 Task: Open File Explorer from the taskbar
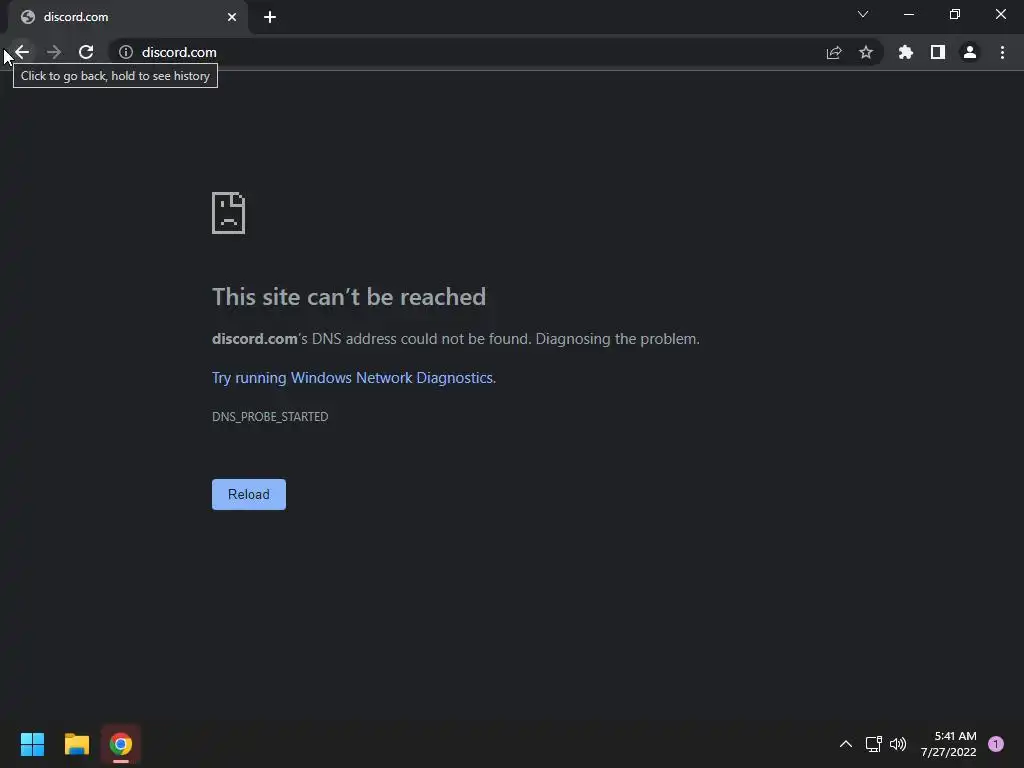(x=76, y=744)
